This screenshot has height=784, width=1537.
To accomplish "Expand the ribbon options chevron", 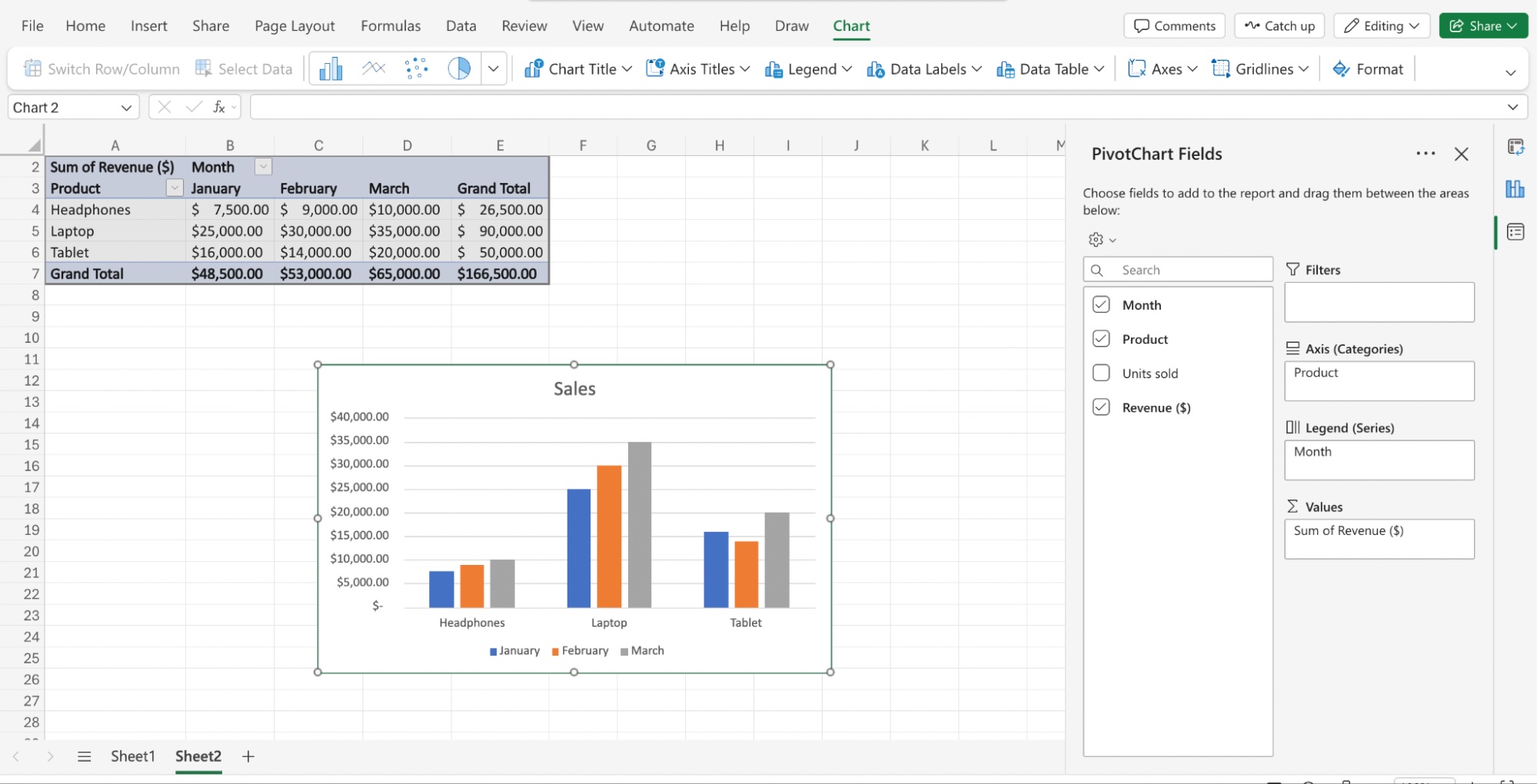I will click(1510, 72).
